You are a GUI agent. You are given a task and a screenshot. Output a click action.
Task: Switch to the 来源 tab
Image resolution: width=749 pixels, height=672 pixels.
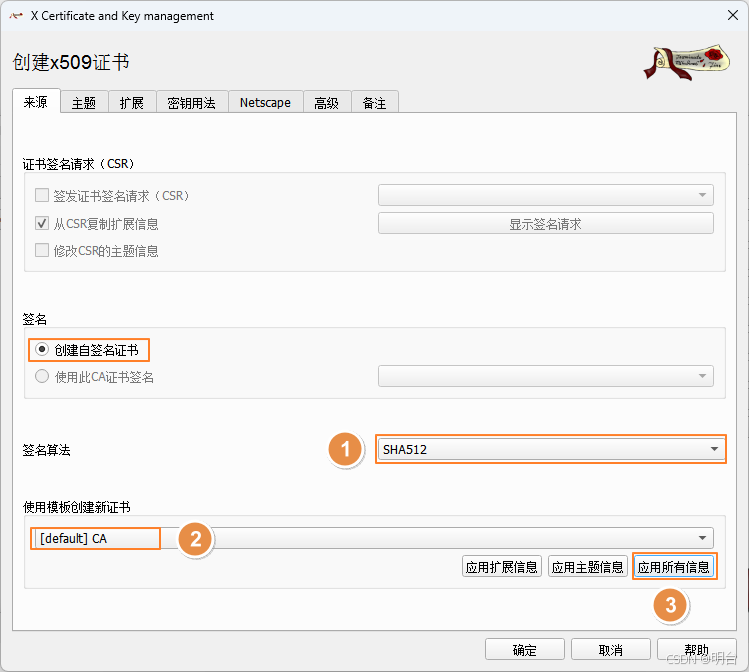(x=36, y=102)
